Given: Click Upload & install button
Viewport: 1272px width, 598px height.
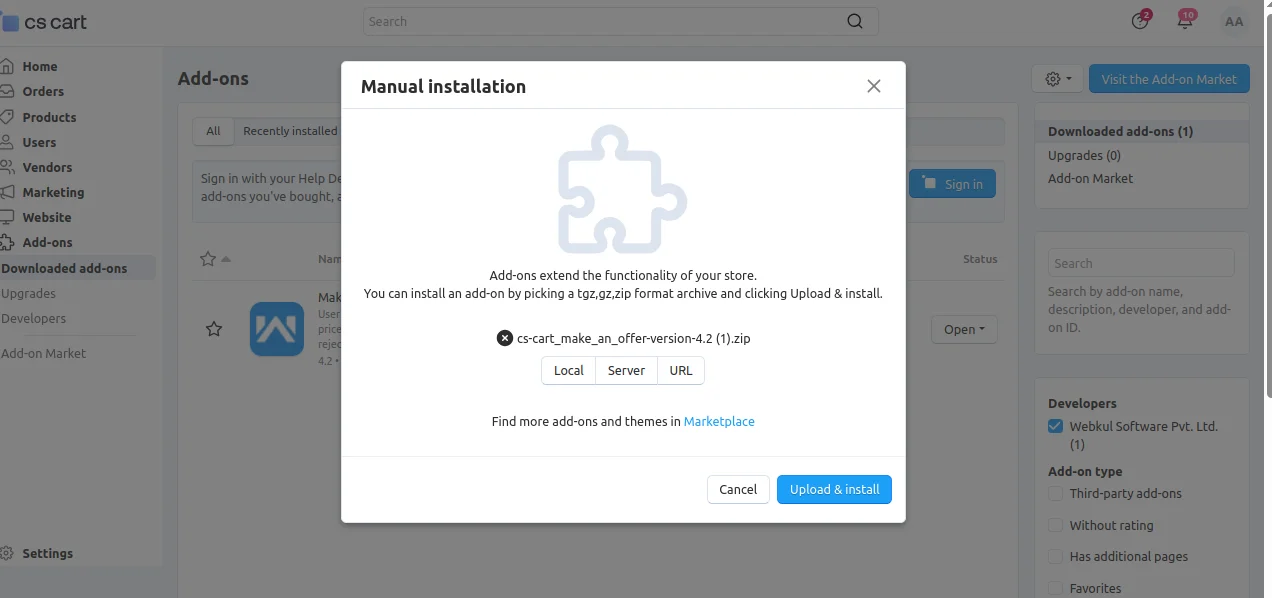Looking at the screenshot, I should (x=834, y=489).
